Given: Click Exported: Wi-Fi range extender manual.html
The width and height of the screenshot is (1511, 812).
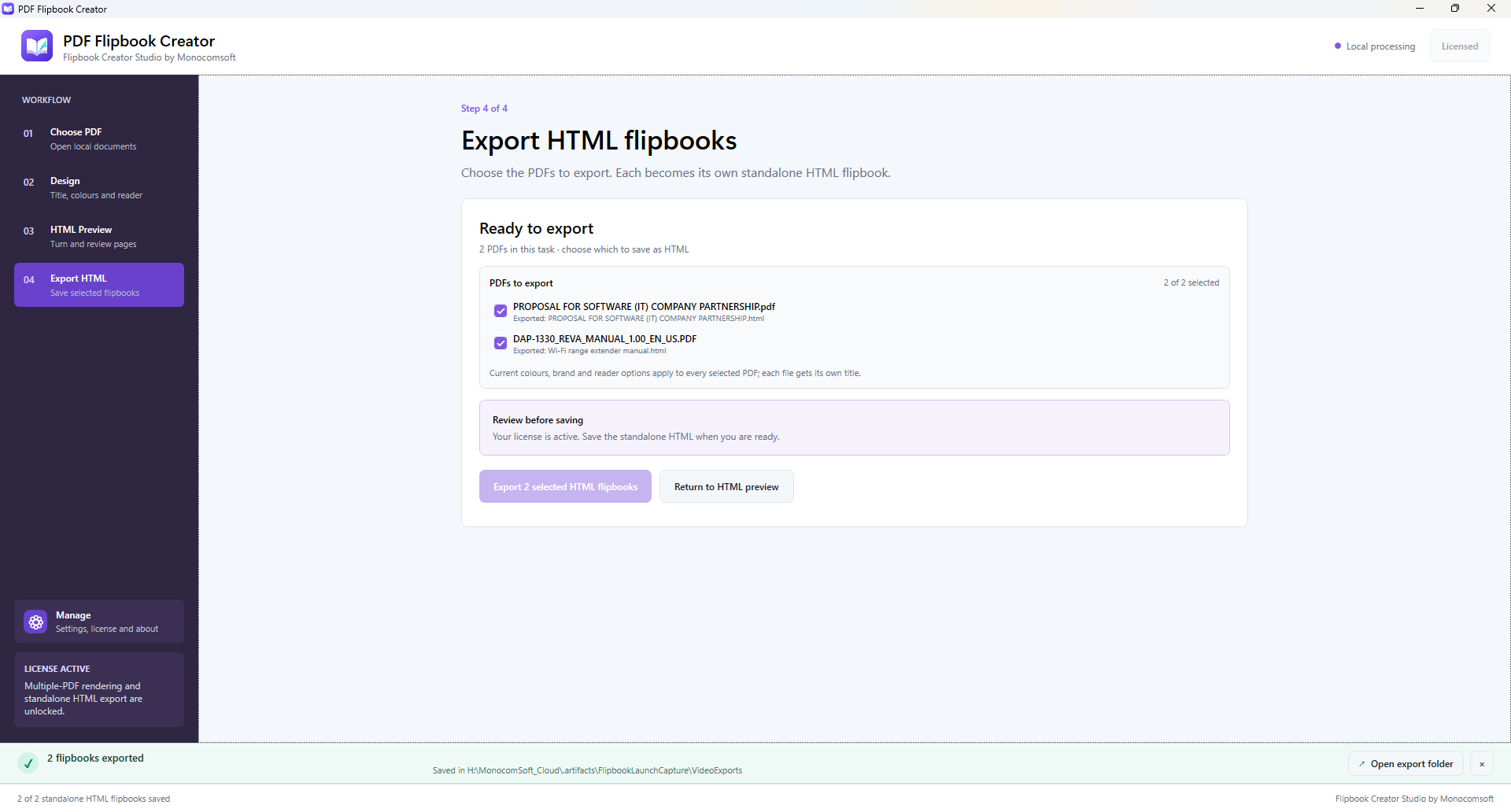Looking at the screenshot, I should tap(589, 351).
